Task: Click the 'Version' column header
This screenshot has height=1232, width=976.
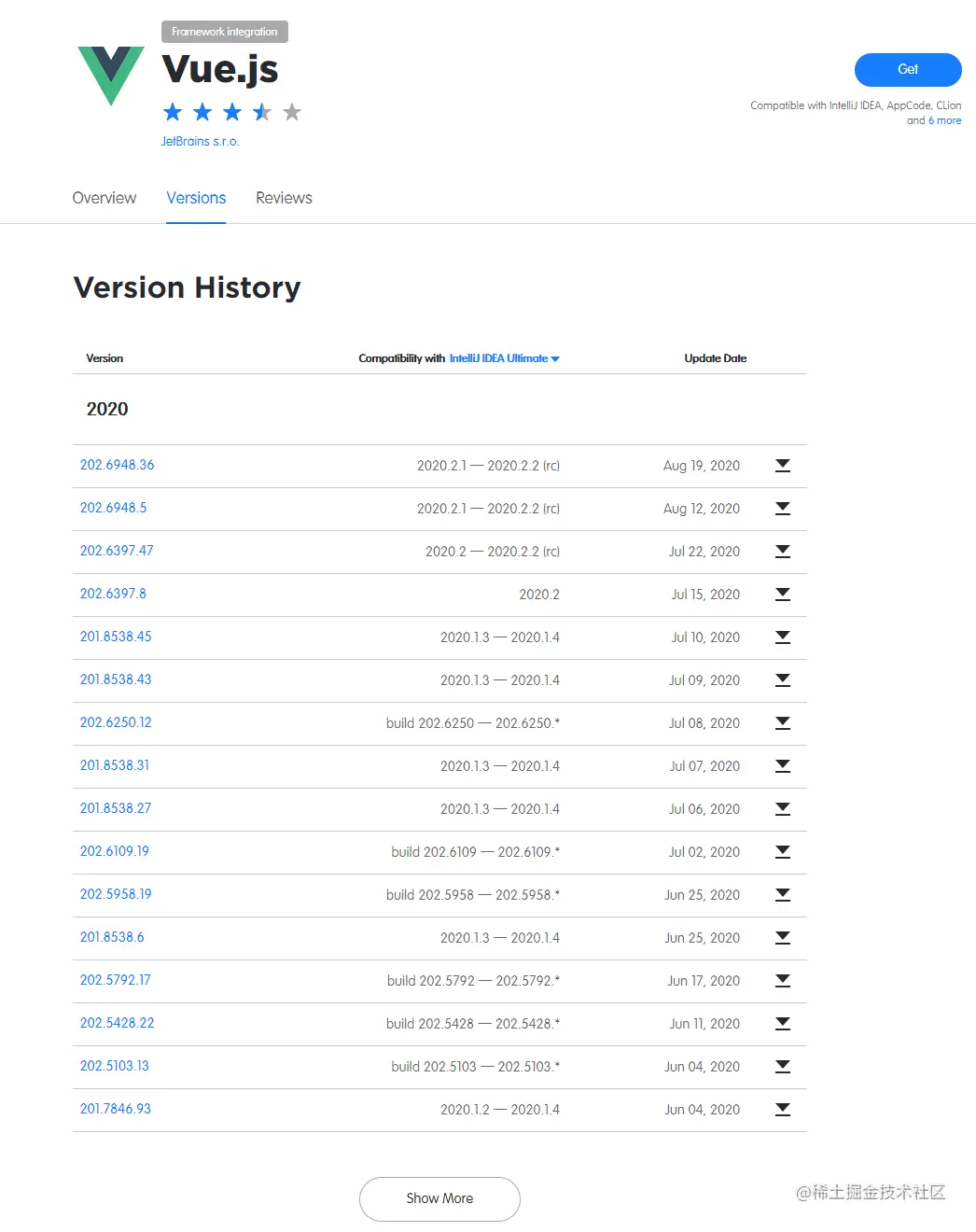Action: click(x=105, y=358)
